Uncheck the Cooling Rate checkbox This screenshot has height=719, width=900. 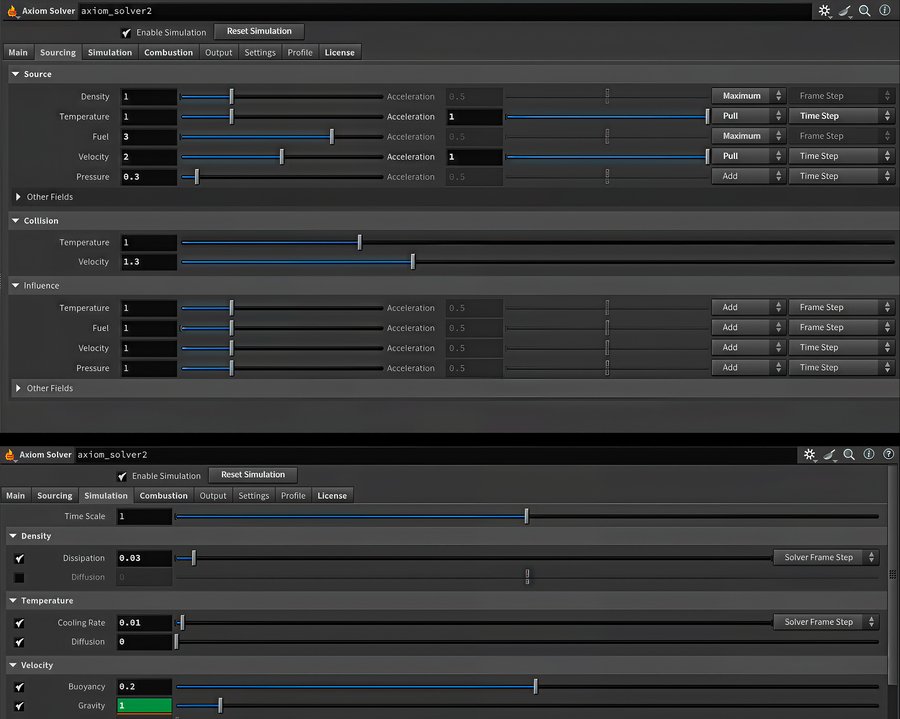pos(19,623)
